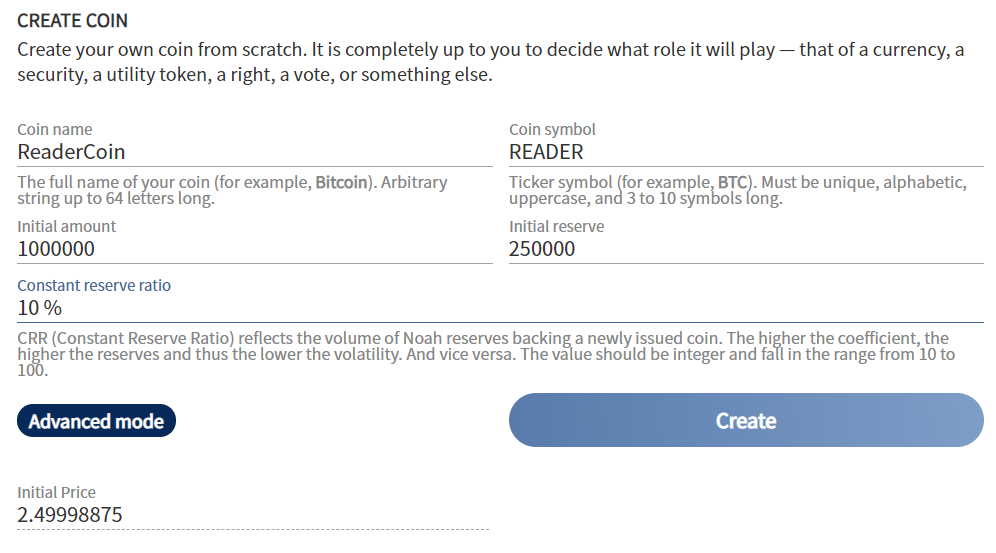Click the "Initial Price" label
This screenshot has height=553, width=996.
[56, 492]
